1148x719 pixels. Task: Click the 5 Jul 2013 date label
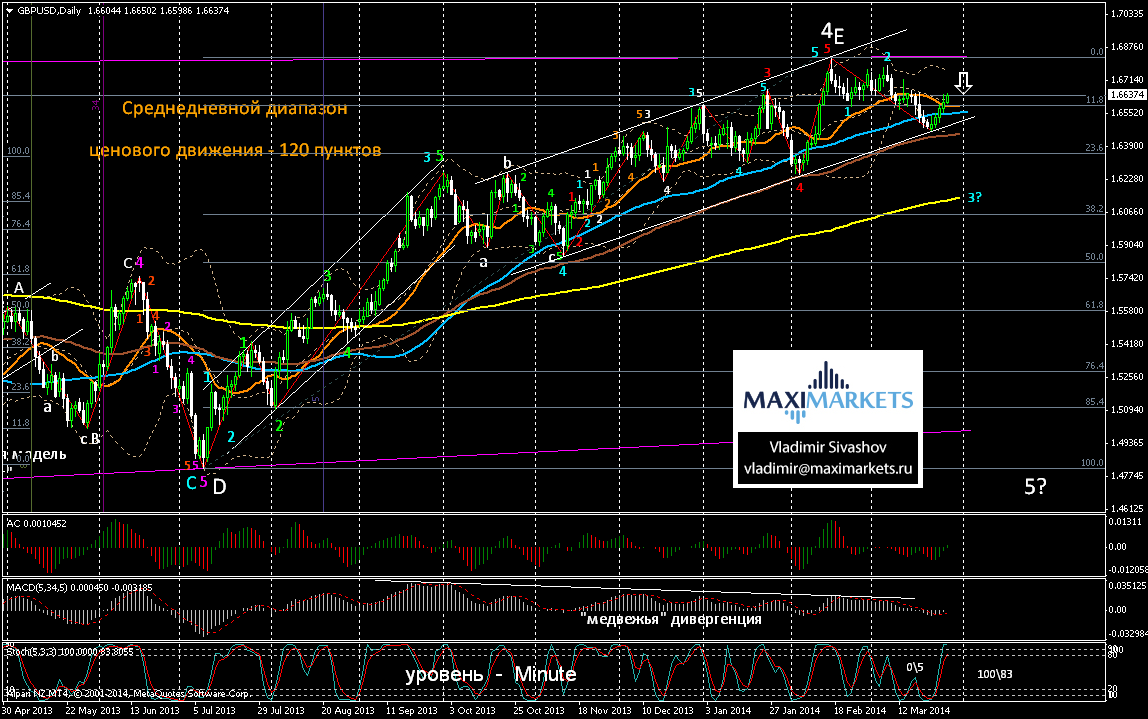(215, 710)
